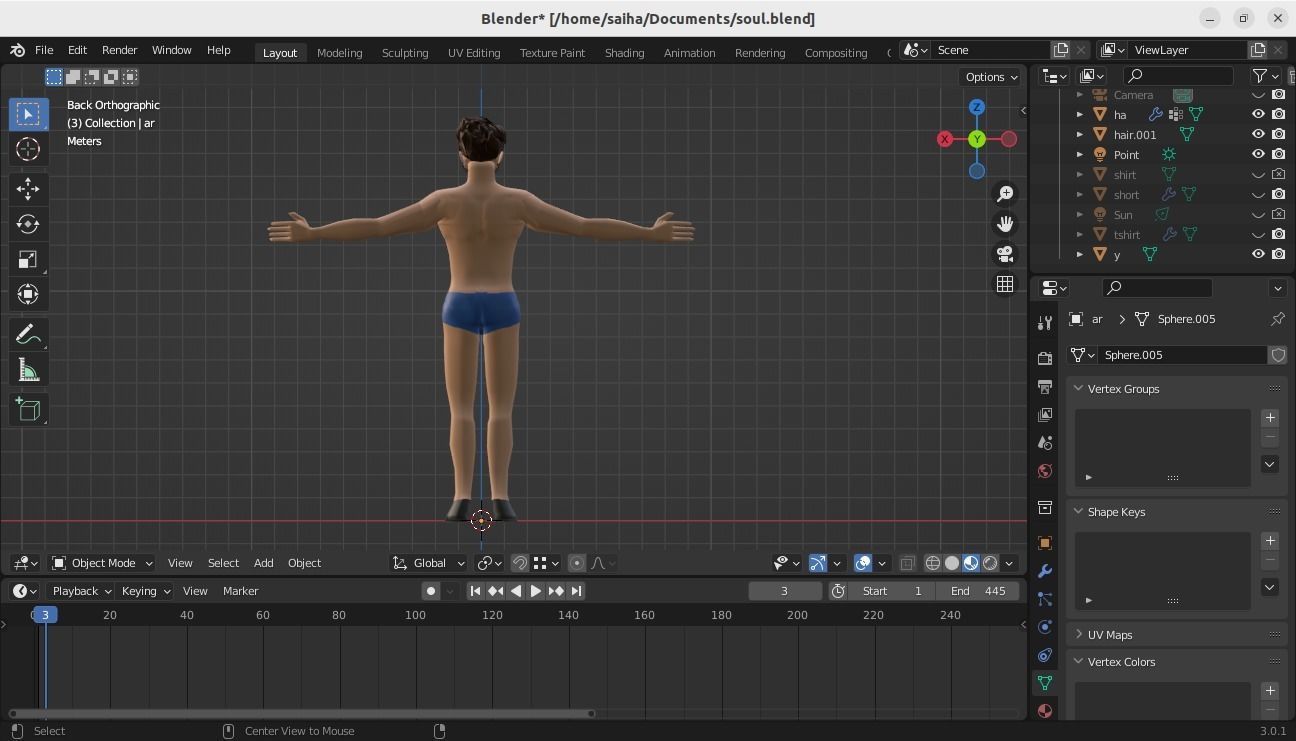Viewport: 1296px width, 741px height.
Task: Open the Scene properties tab
Action: [1045, 442]
